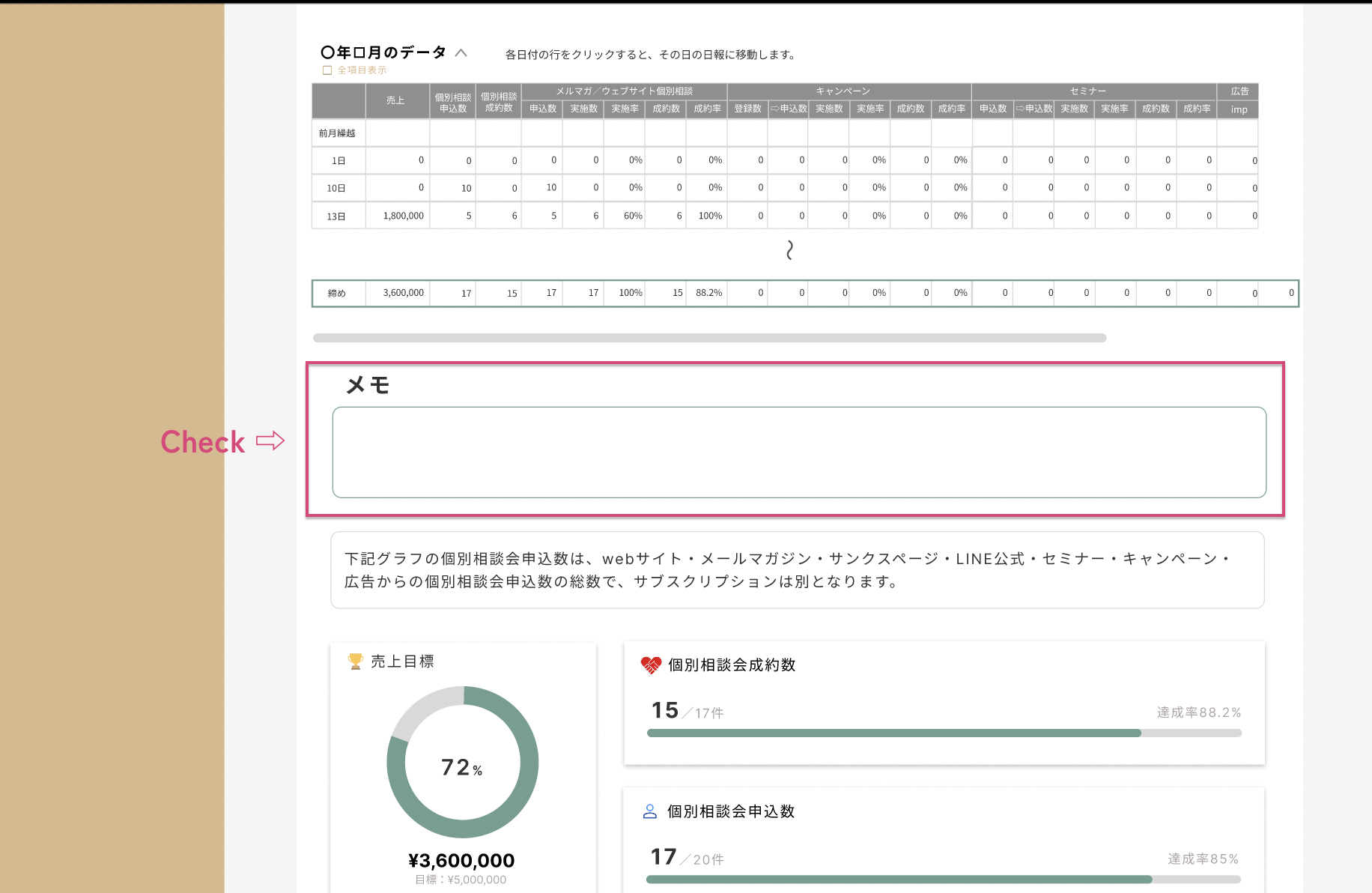
Task: Click the table's horizontal scrollbar
Action: click(x=709, y=338)
